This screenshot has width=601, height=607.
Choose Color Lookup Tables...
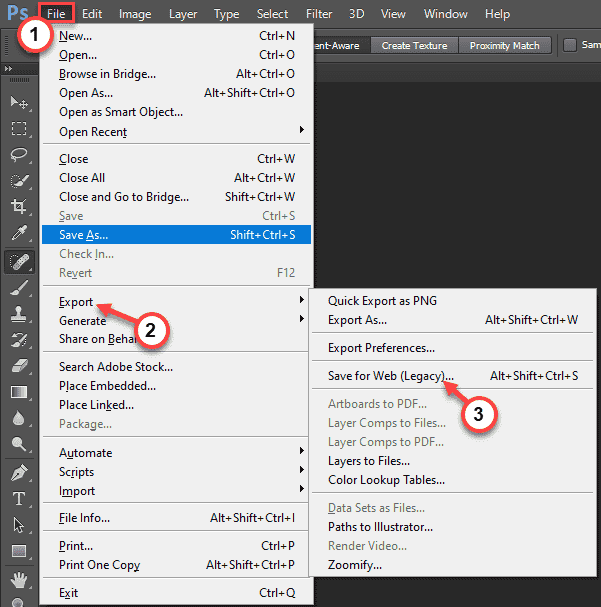[x=453, y=480]
